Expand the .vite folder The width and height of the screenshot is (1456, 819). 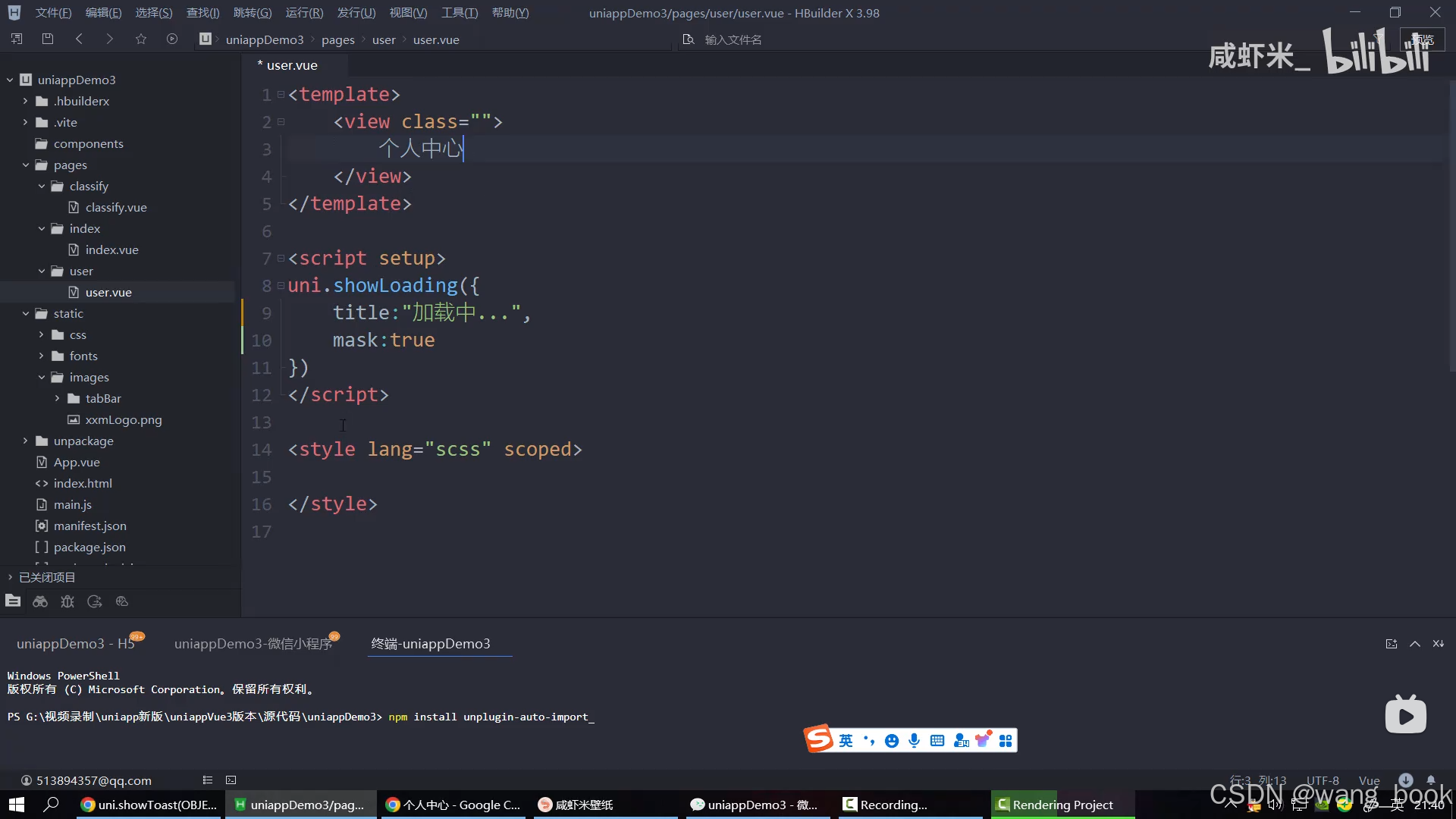click(25, 122)
